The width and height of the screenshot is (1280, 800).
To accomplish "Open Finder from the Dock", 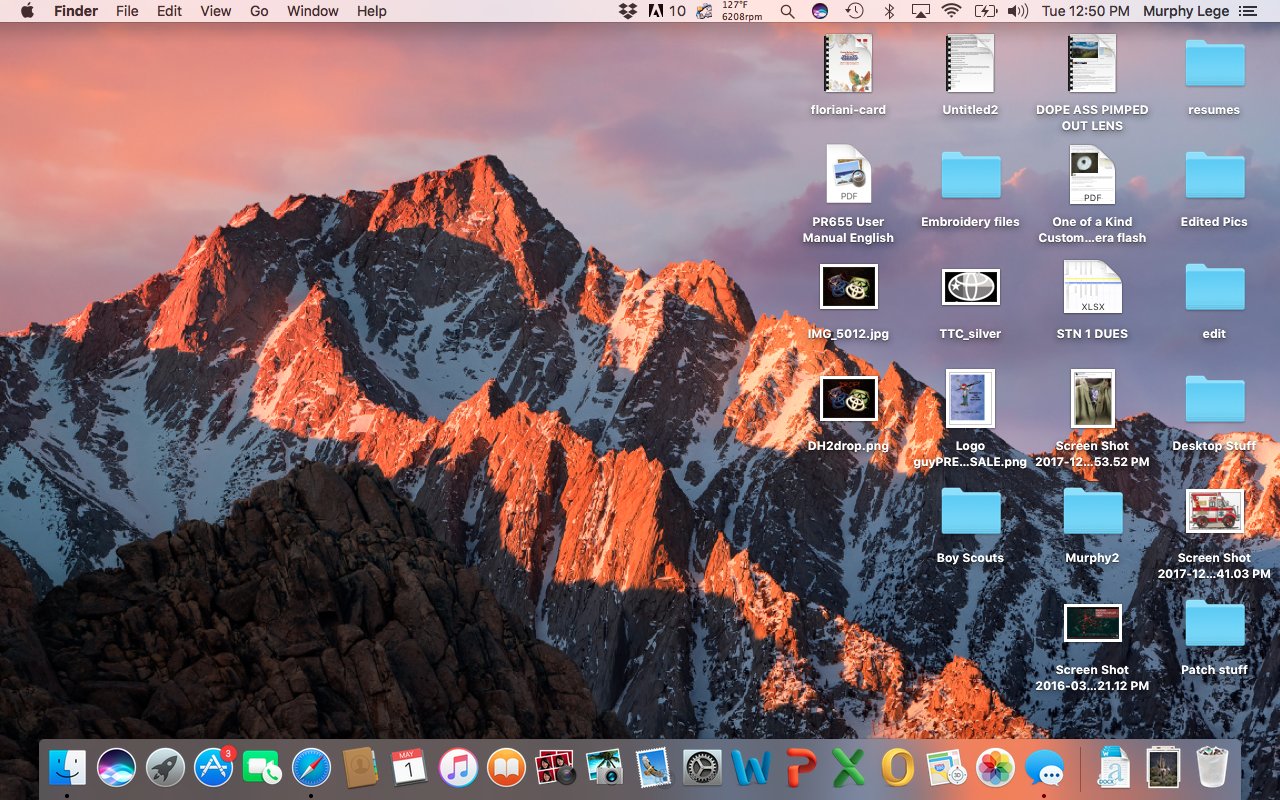I will pos(68,768).
